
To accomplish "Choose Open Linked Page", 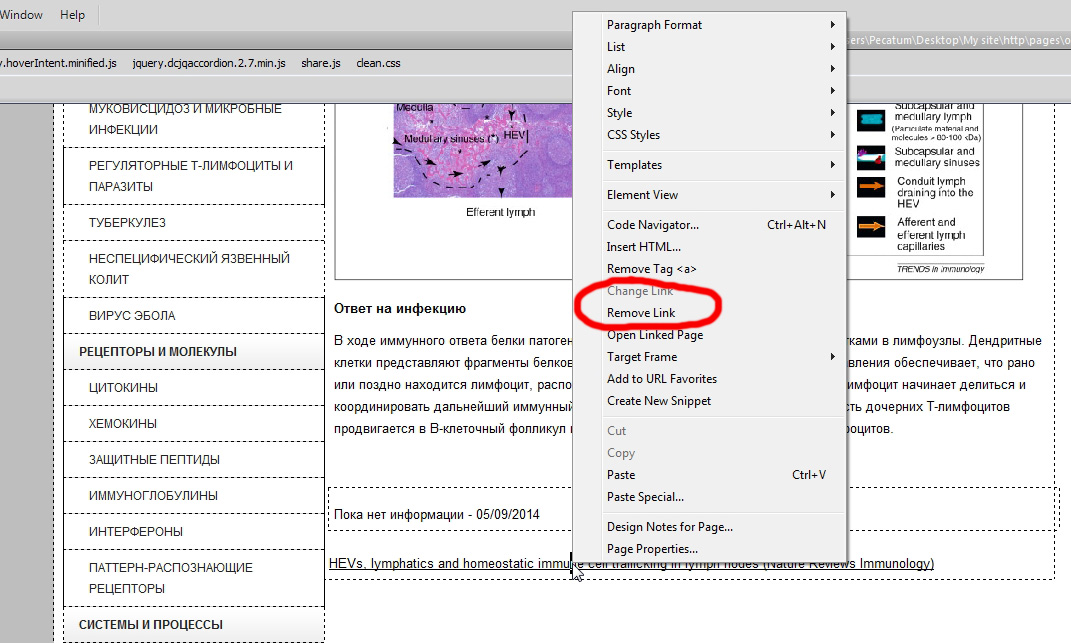I will click(x=654, y=335).
